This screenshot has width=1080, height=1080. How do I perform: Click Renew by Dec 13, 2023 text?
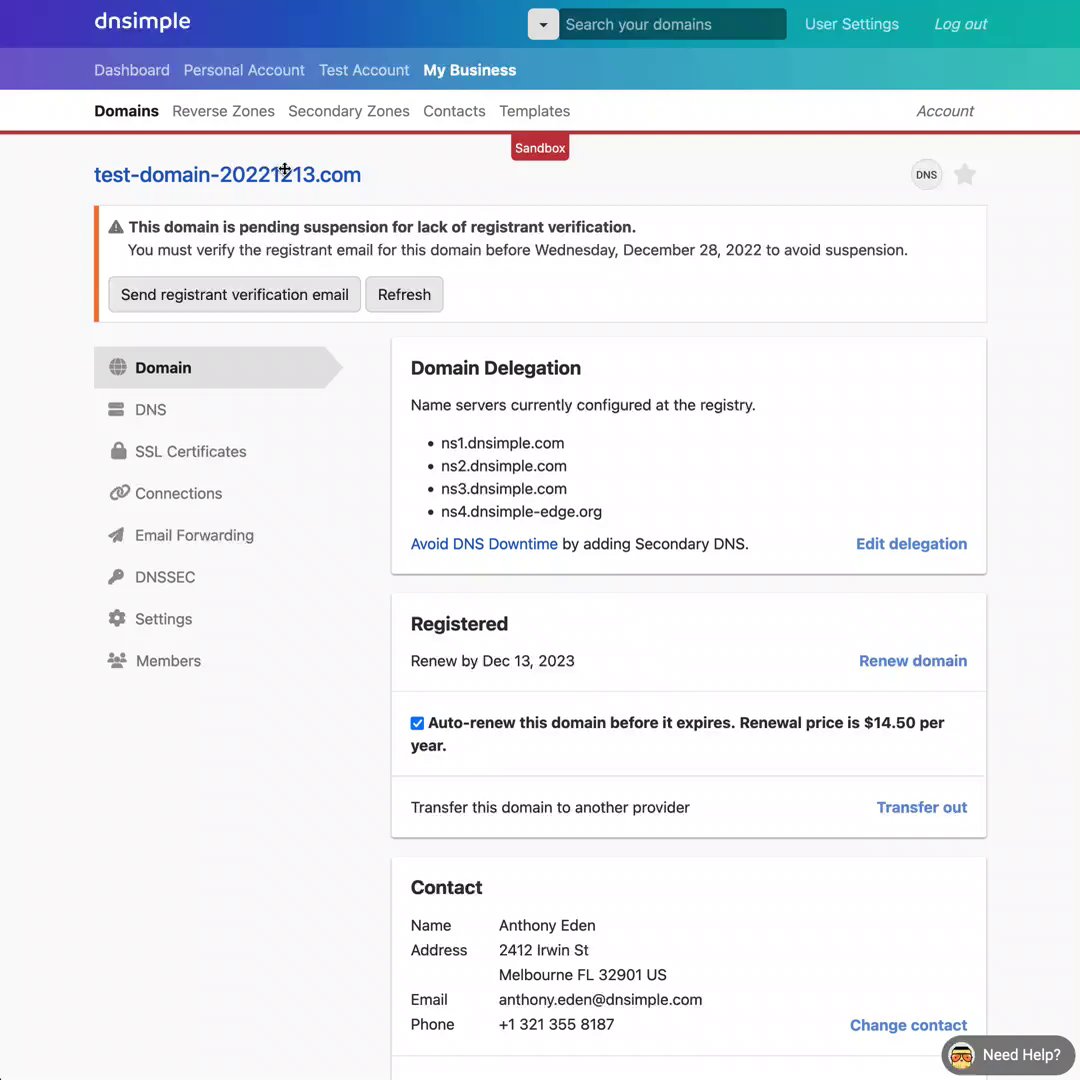[x=492, y=661]
